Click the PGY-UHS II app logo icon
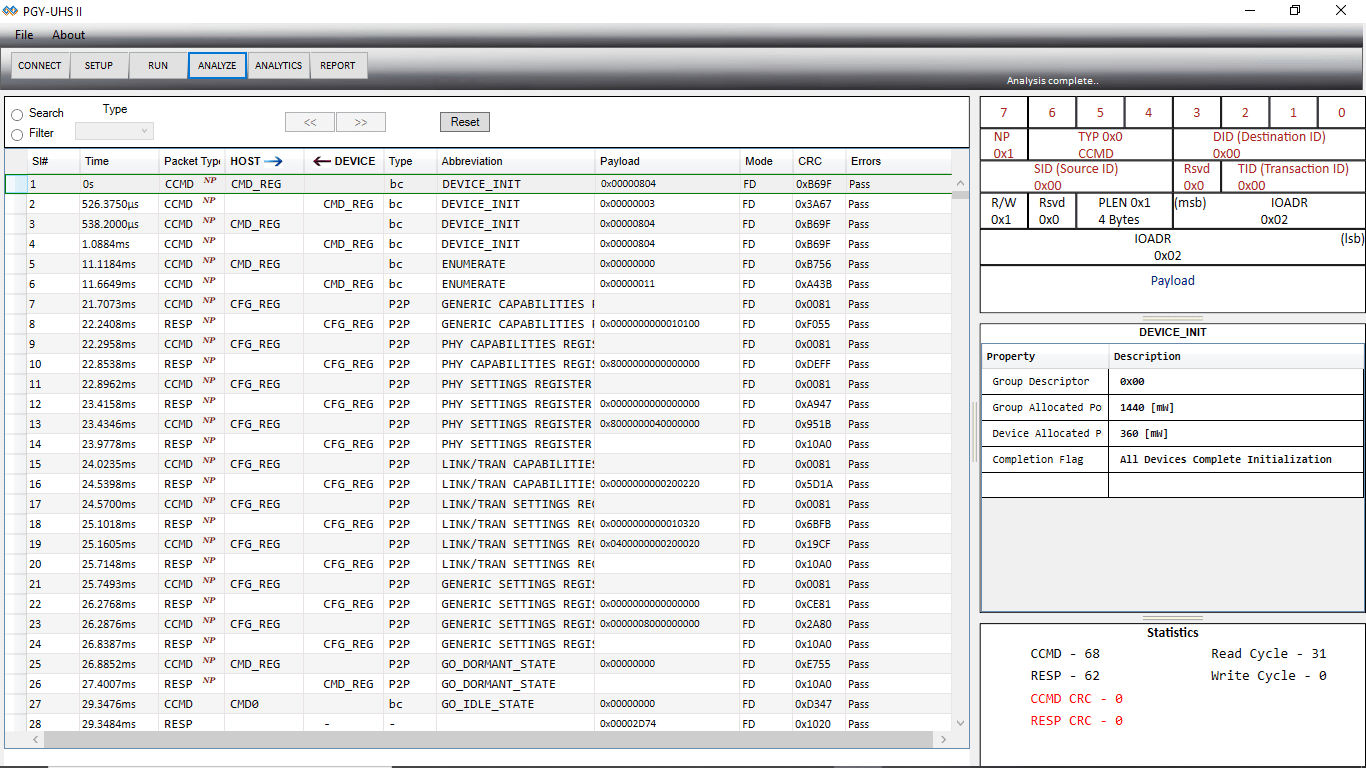The image size is (1366, 768). pos(11,11)
